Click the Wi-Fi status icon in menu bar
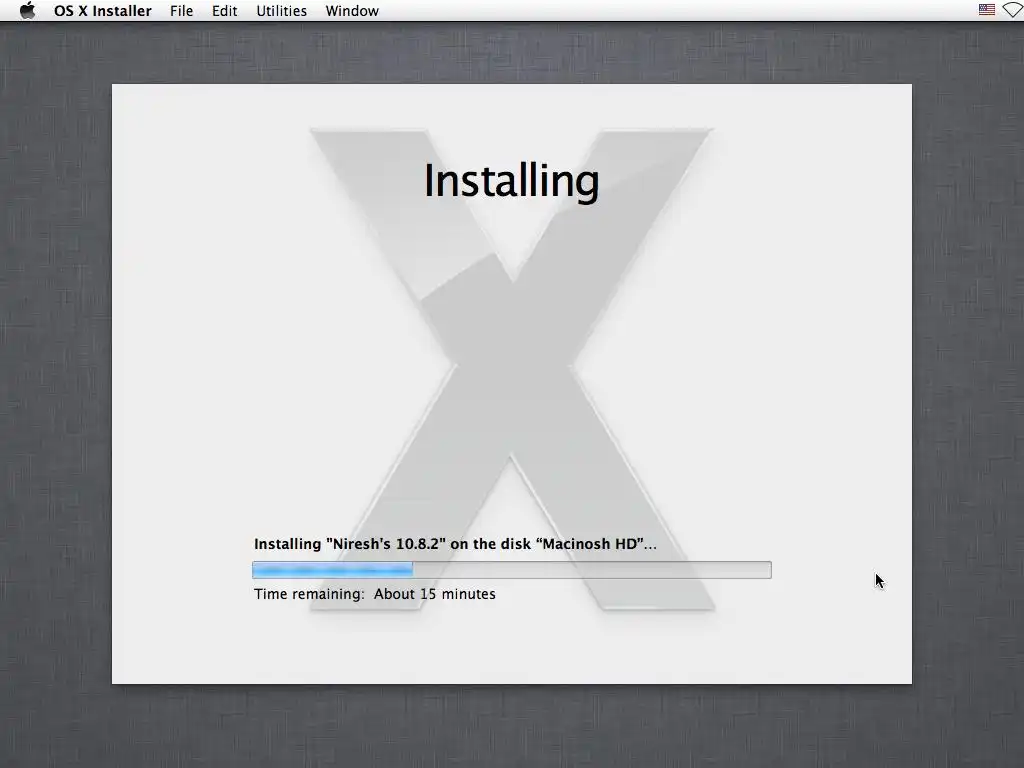The height and width of the screenshot is (768, 1024). 1013,10
